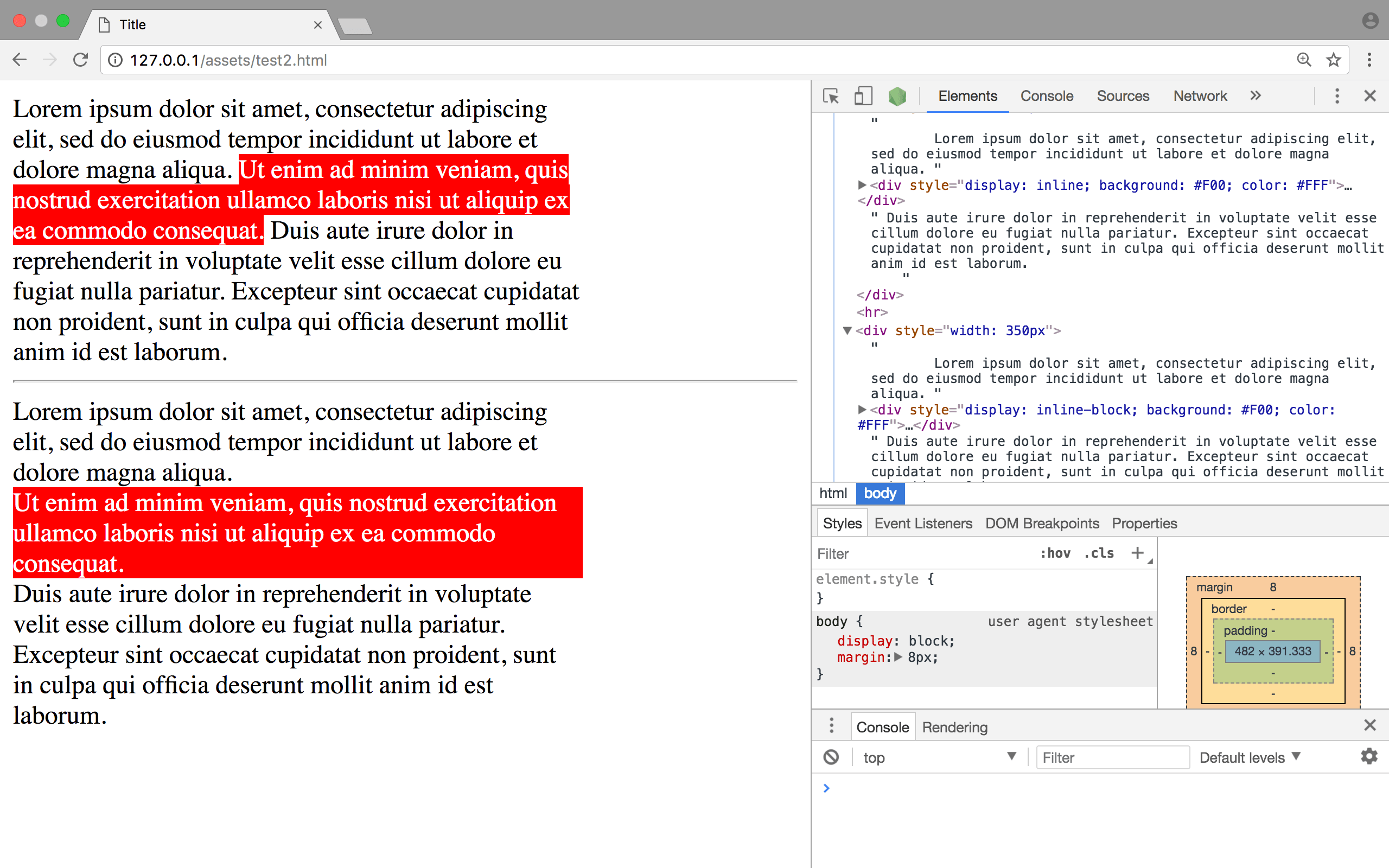The height and width of the screenshot is (868, 1389).
Task: Click the green hexagon Node.js icon
Action: point(896,96)
